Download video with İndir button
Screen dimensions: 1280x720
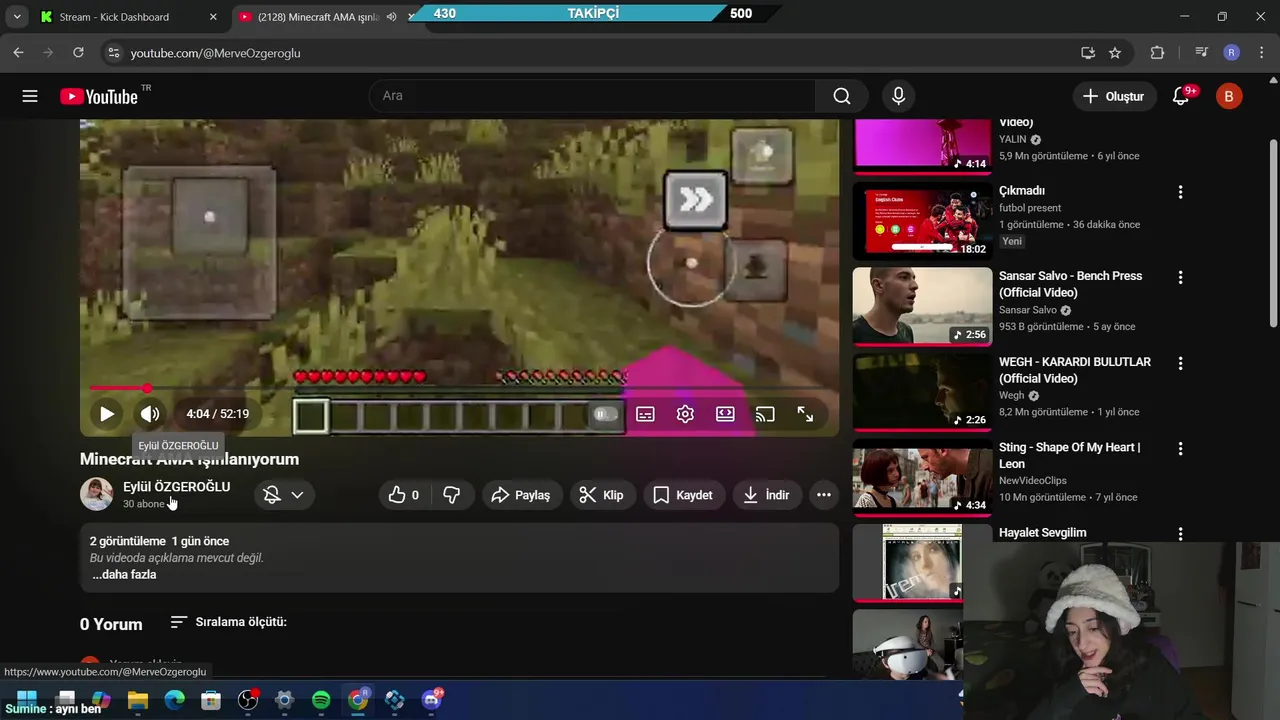point(766,495)
